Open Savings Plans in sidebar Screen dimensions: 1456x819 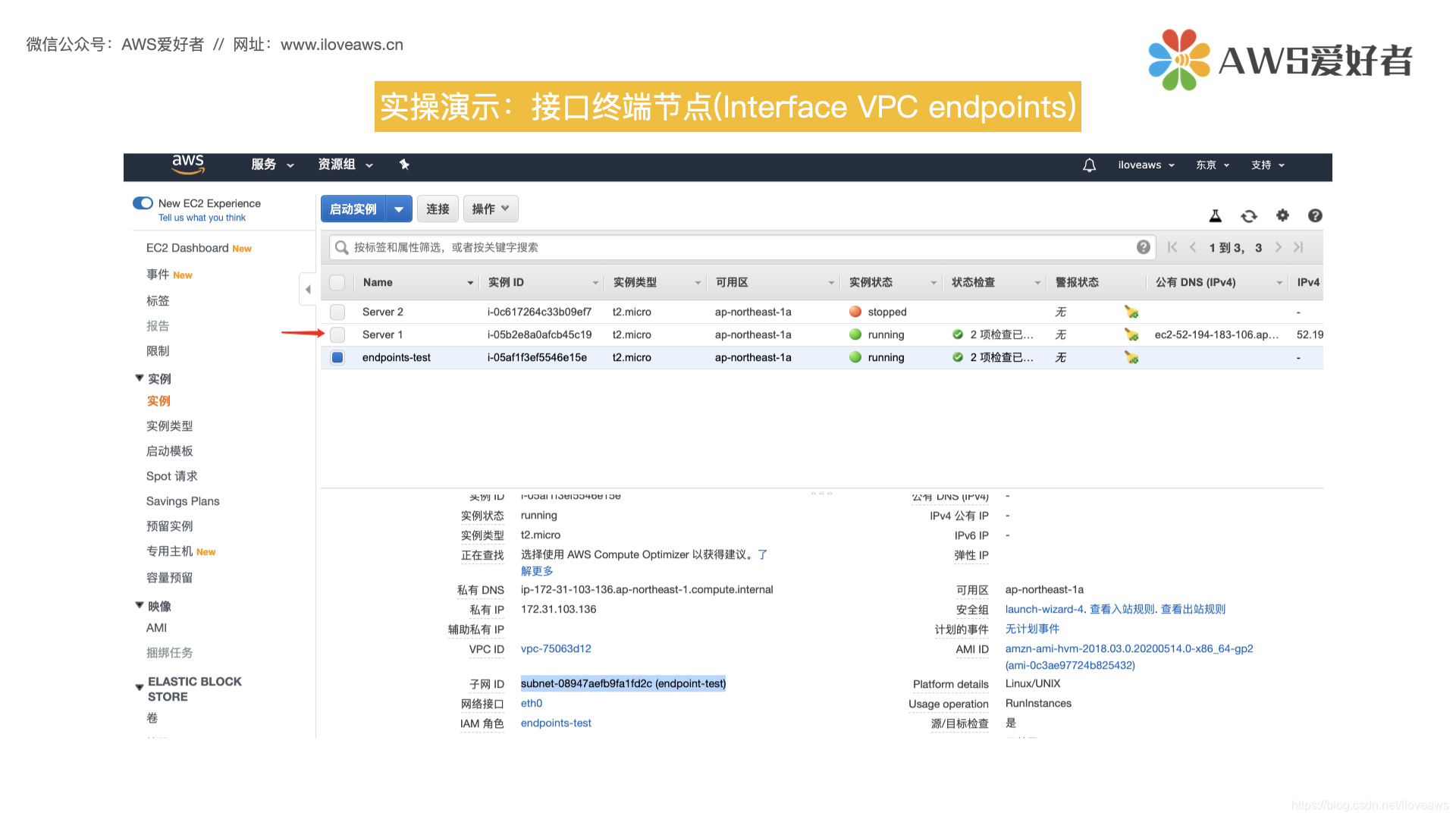pyautogui.click(x=183, y=500)
